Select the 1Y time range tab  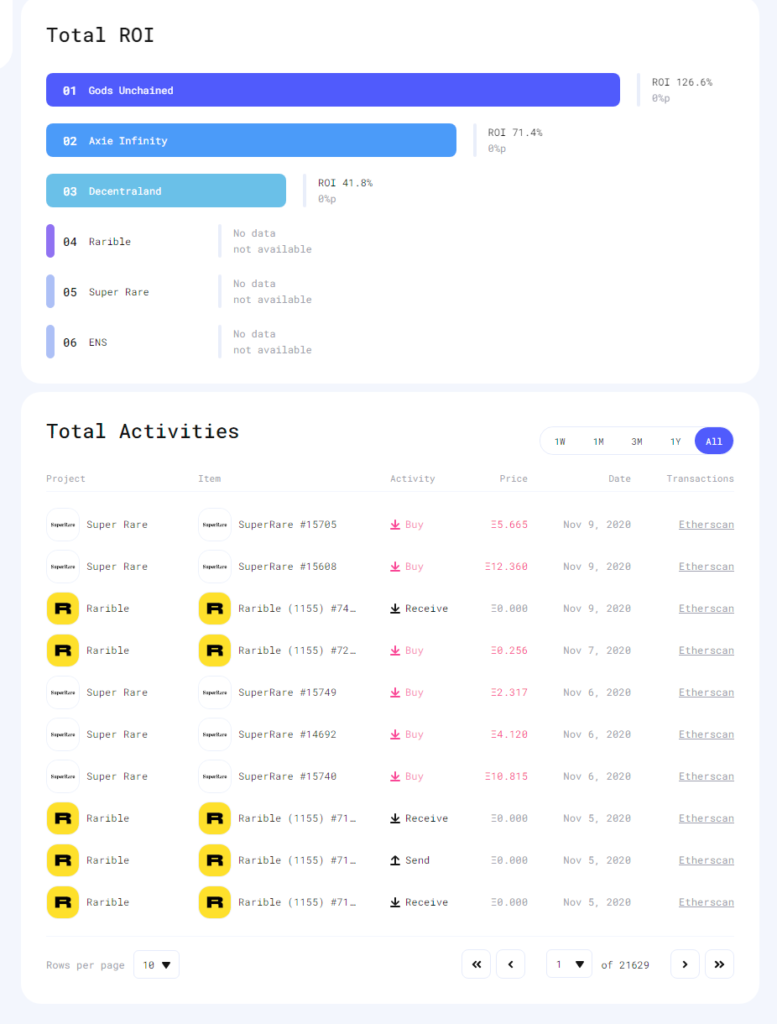click(x=675, y=441)
